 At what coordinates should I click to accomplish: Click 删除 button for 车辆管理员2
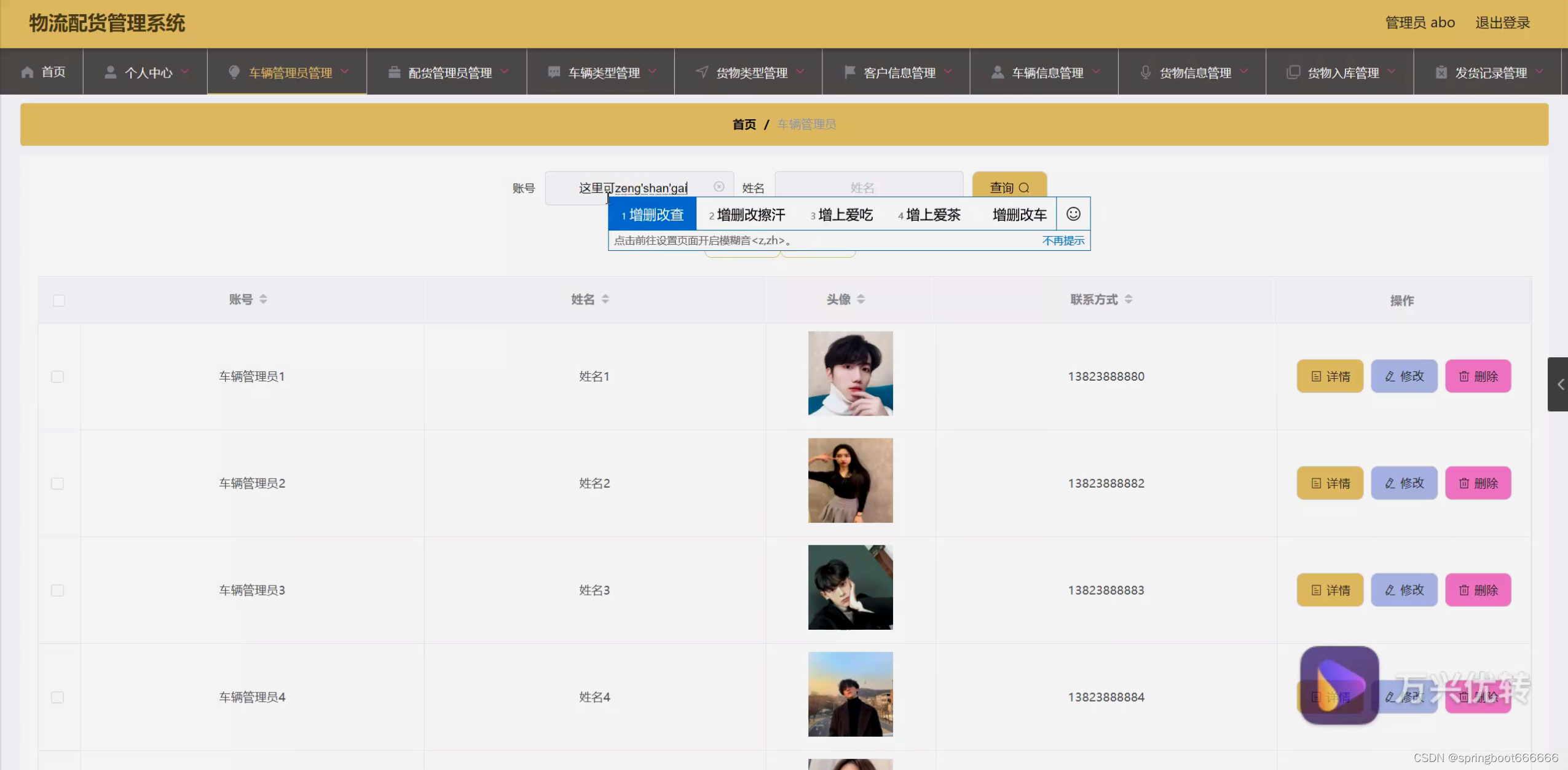[x=1478, y=483]
